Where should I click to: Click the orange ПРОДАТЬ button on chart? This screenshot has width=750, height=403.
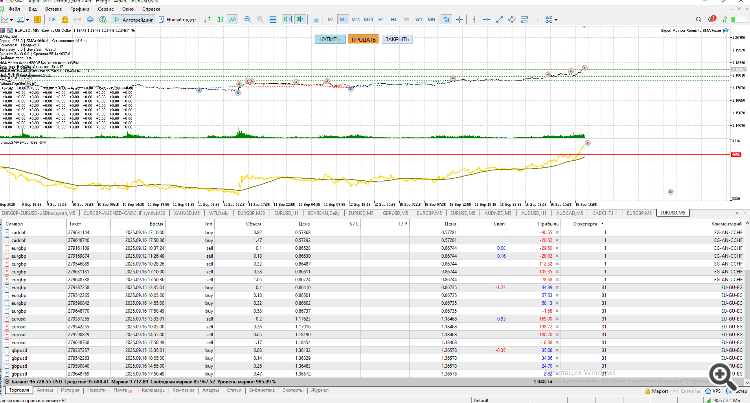(x=364, y=39)
